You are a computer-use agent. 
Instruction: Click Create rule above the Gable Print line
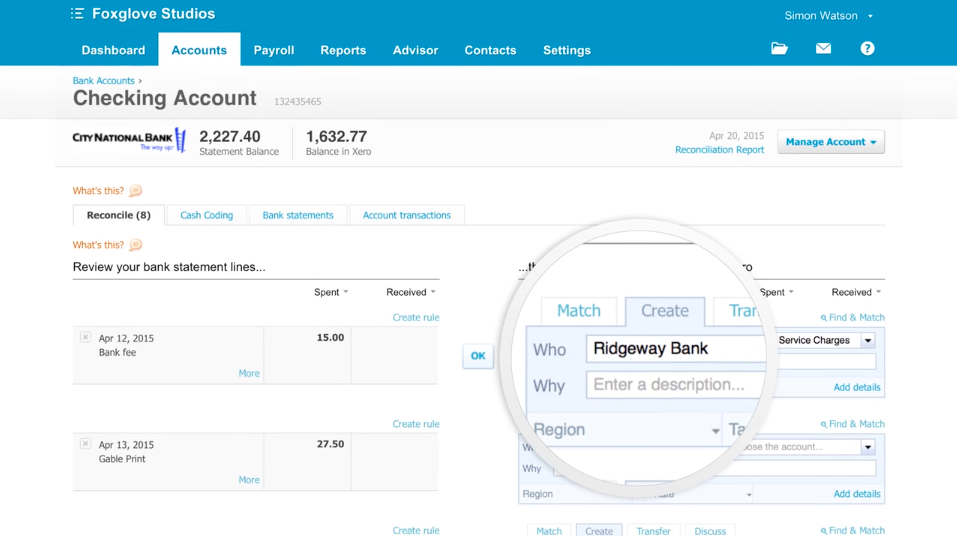tap(416, 424)
